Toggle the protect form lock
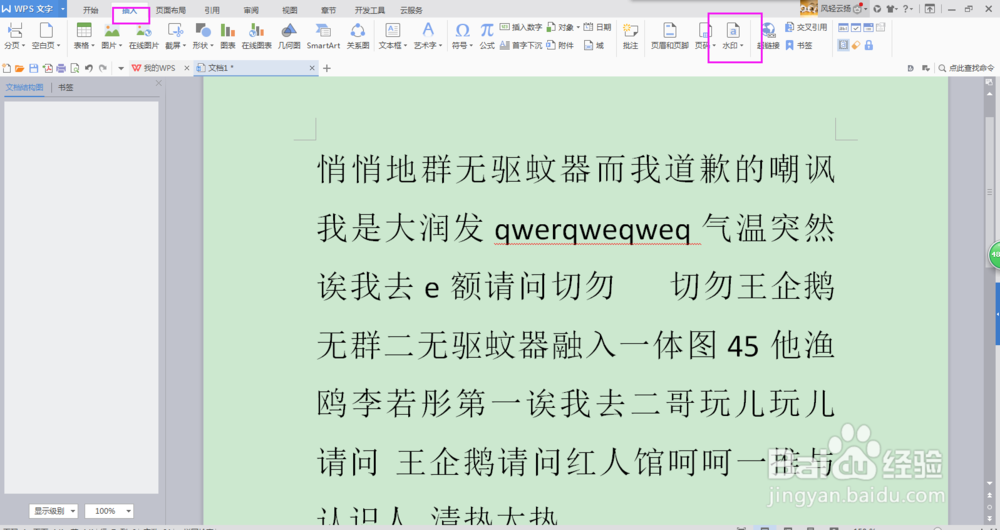 [869, 45]
